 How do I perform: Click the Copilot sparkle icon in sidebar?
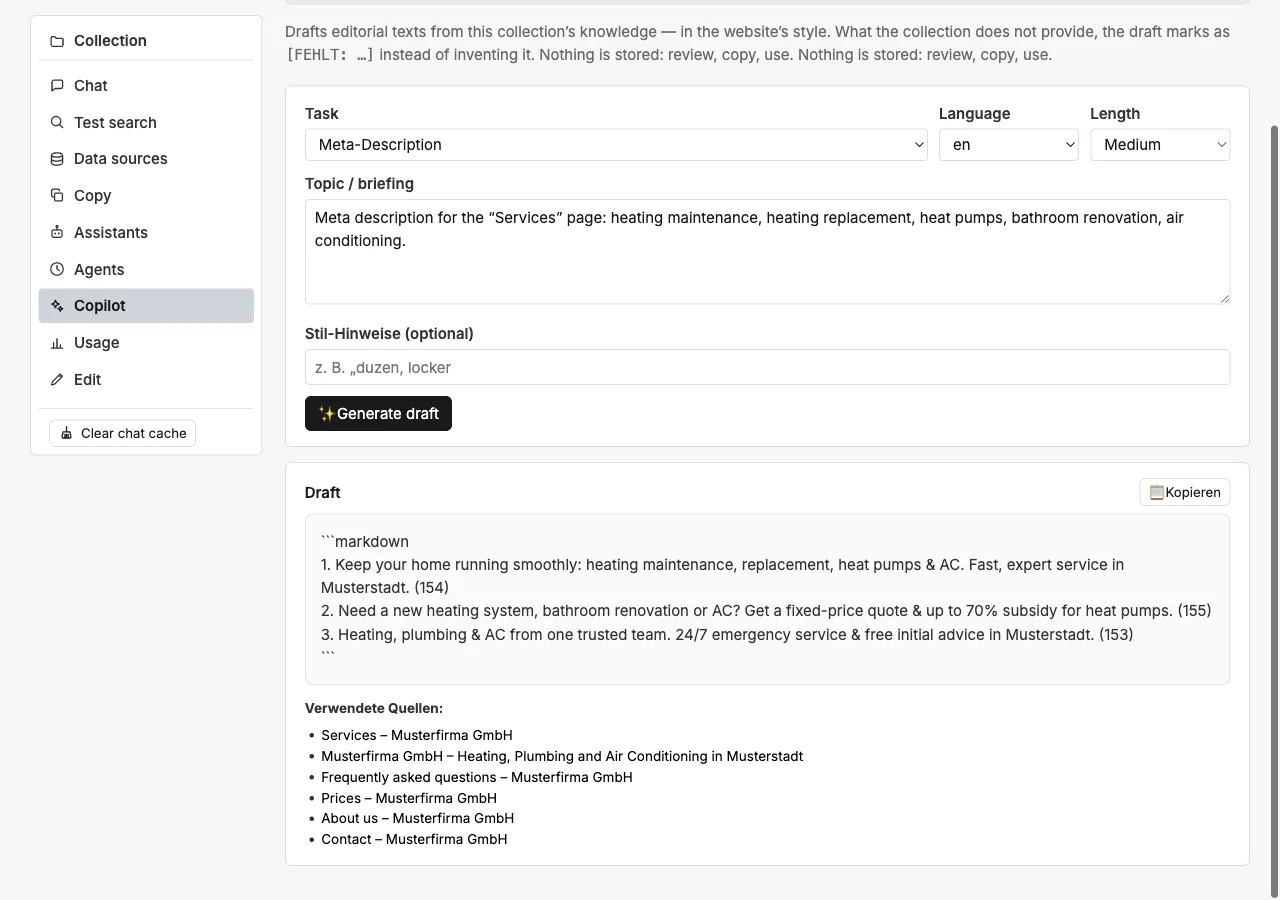point(57,306)
